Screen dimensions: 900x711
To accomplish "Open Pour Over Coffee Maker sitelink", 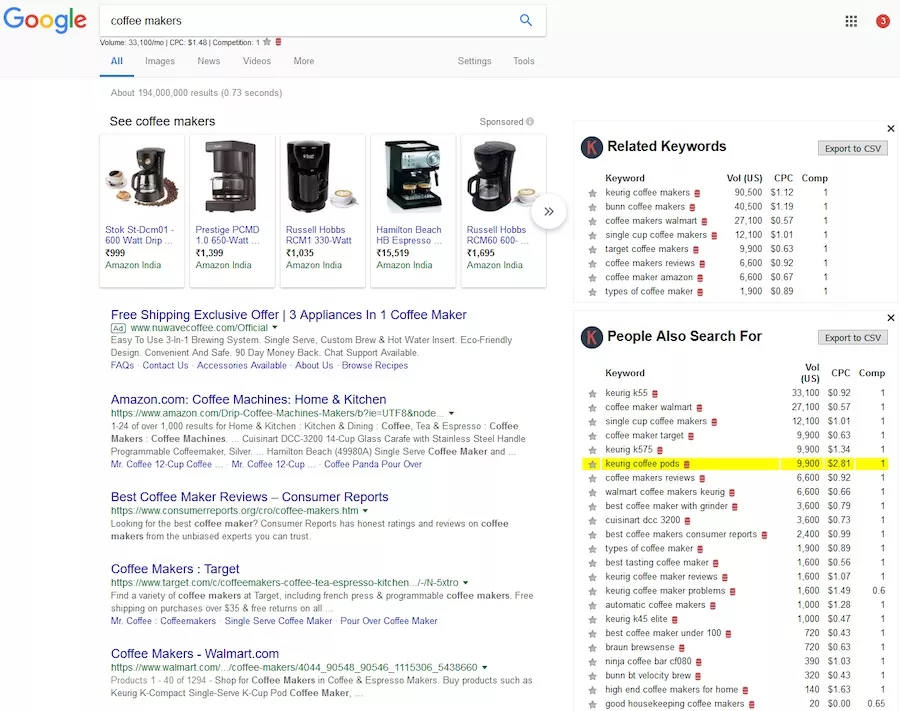I will point(389,621).
